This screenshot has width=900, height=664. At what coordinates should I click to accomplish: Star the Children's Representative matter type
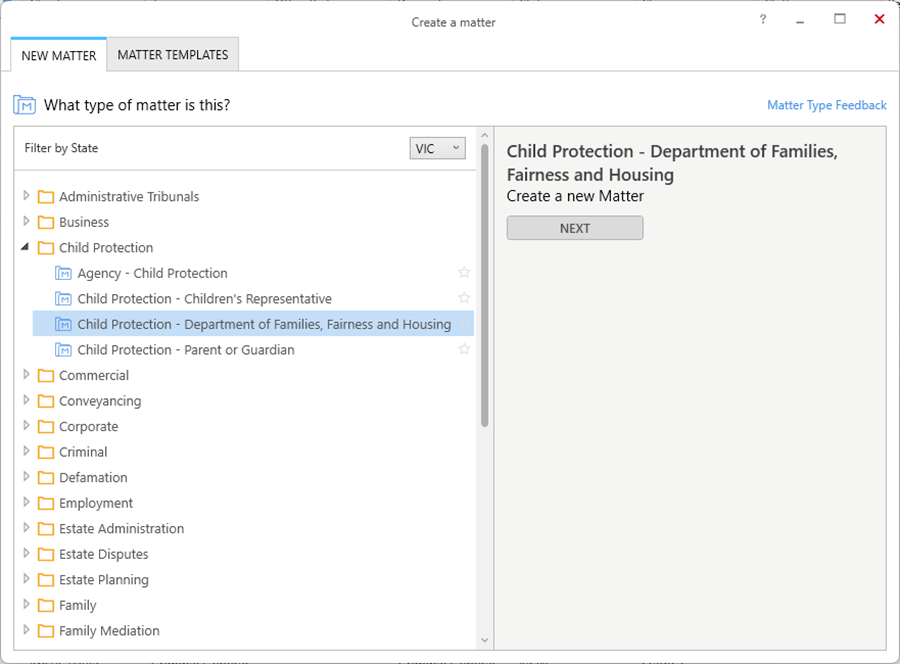464,299
